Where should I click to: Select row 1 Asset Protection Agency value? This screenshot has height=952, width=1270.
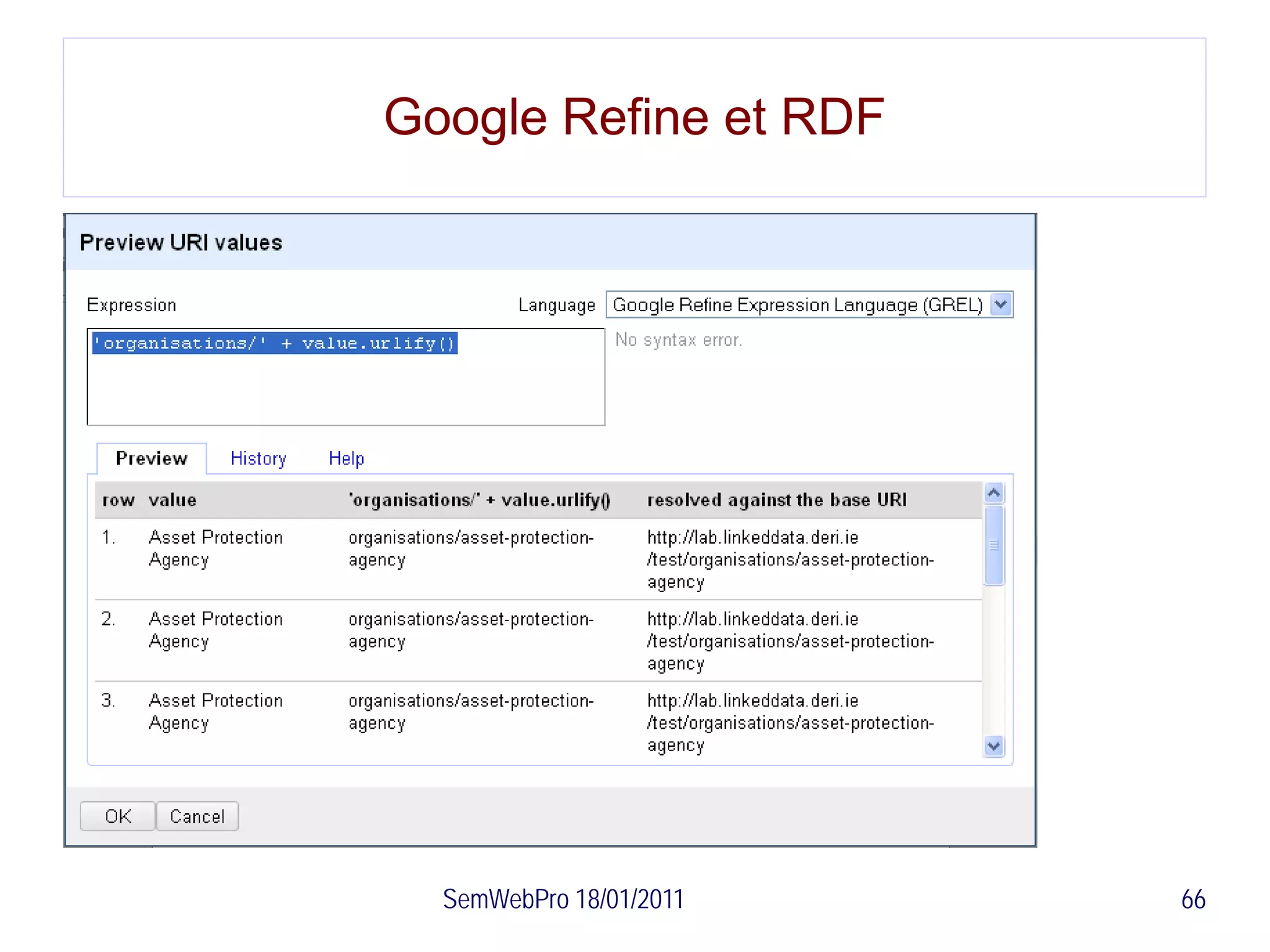[x=215, y=548]
